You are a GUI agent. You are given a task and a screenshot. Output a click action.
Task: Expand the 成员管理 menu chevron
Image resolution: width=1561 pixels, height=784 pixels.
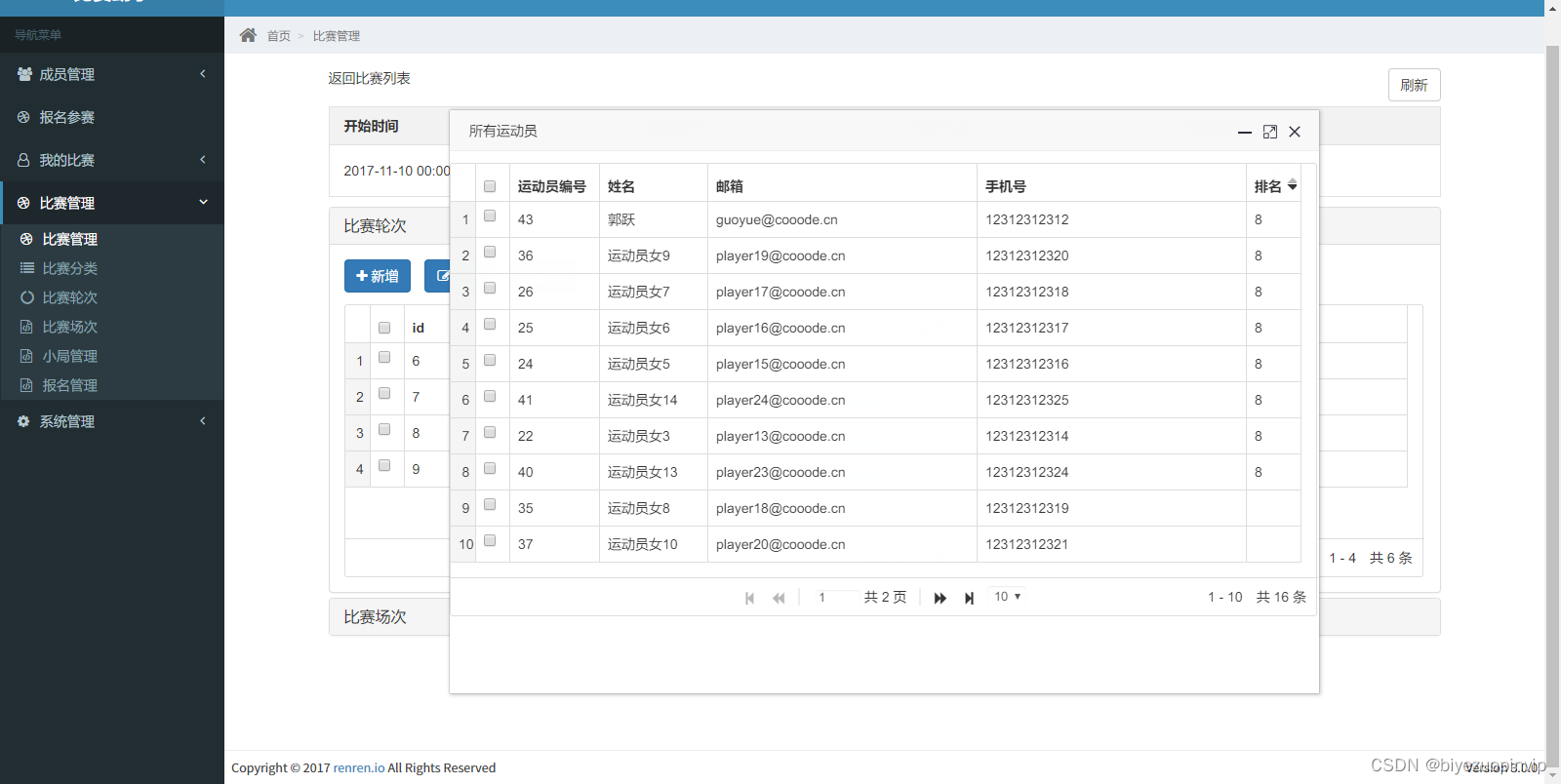[x=203, y=74]
